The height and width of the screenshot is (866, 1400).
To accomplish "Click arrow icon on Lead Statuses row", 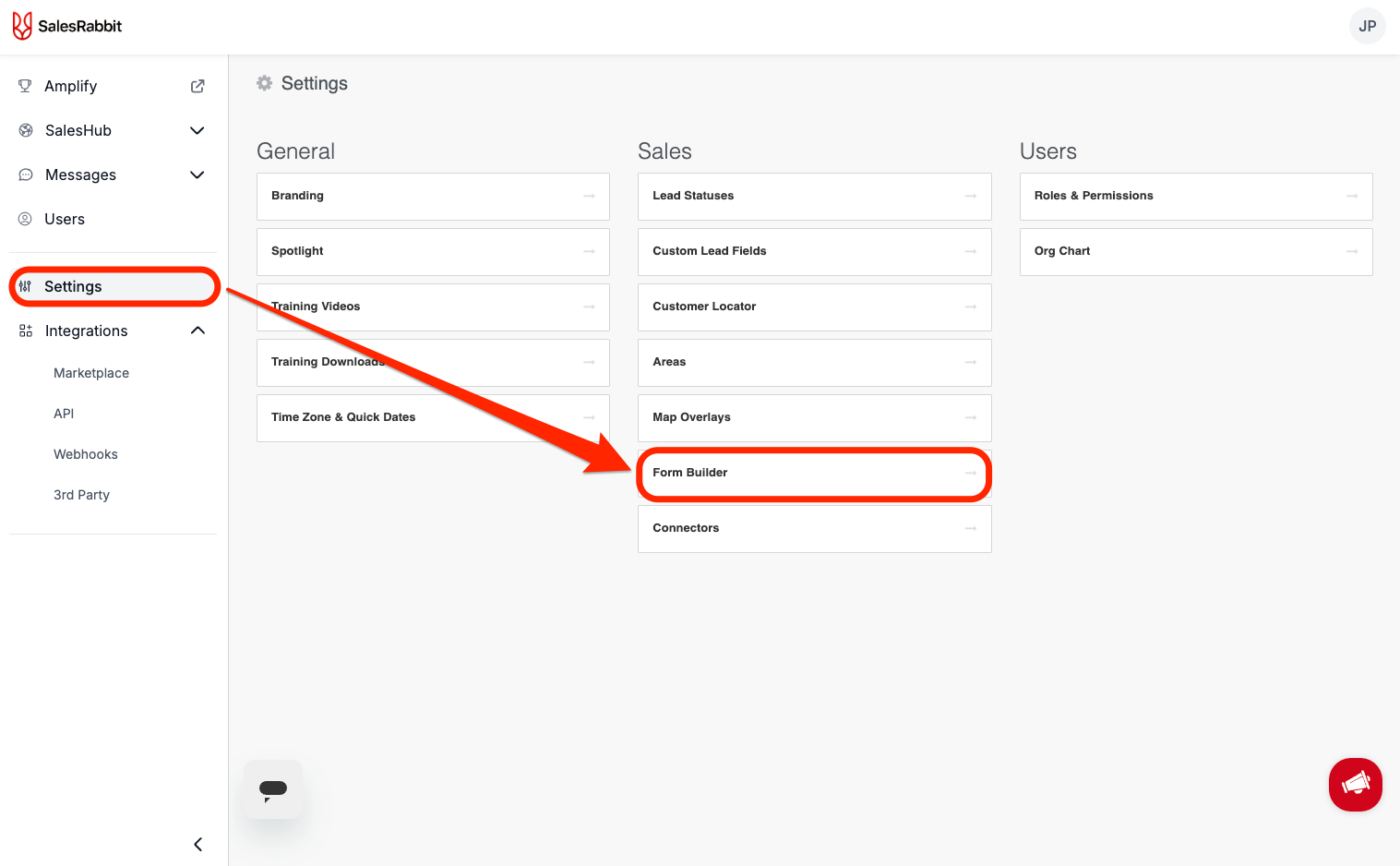I will 971,196.
